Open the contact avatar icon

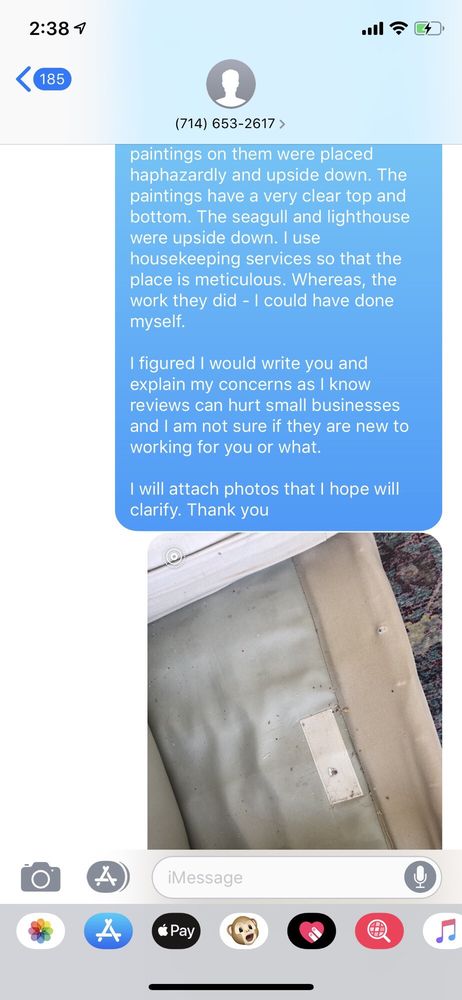click(231, 84)
